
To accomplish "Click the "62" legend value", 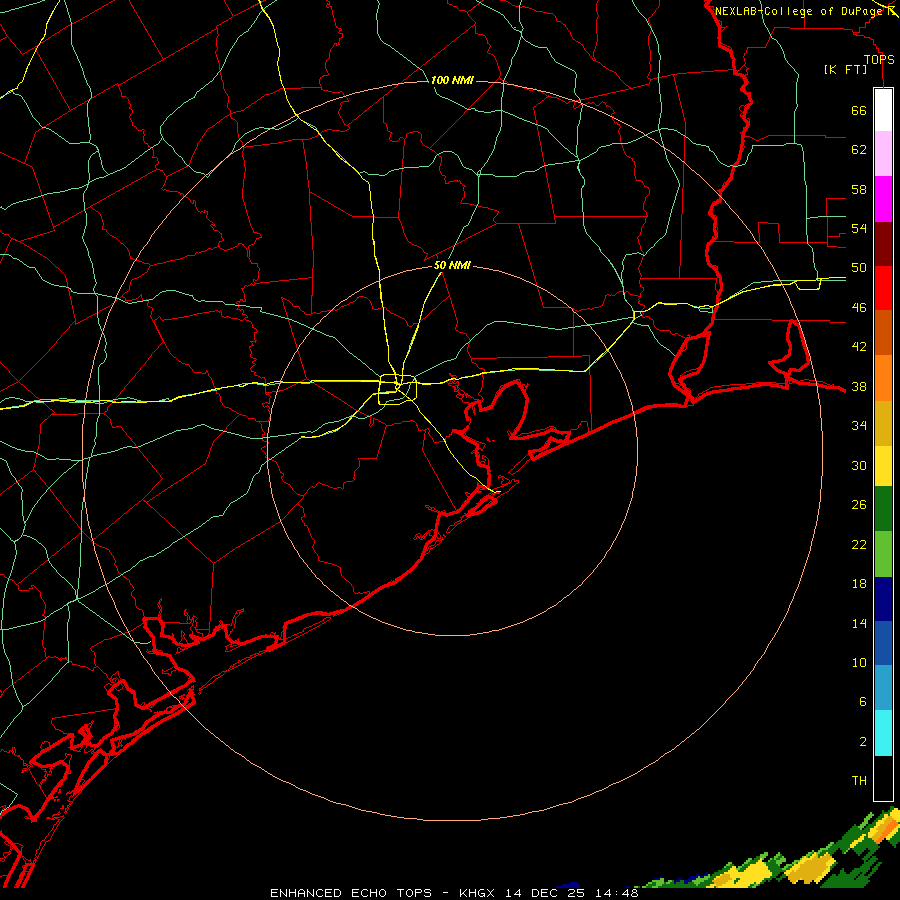I will [859, 150].
